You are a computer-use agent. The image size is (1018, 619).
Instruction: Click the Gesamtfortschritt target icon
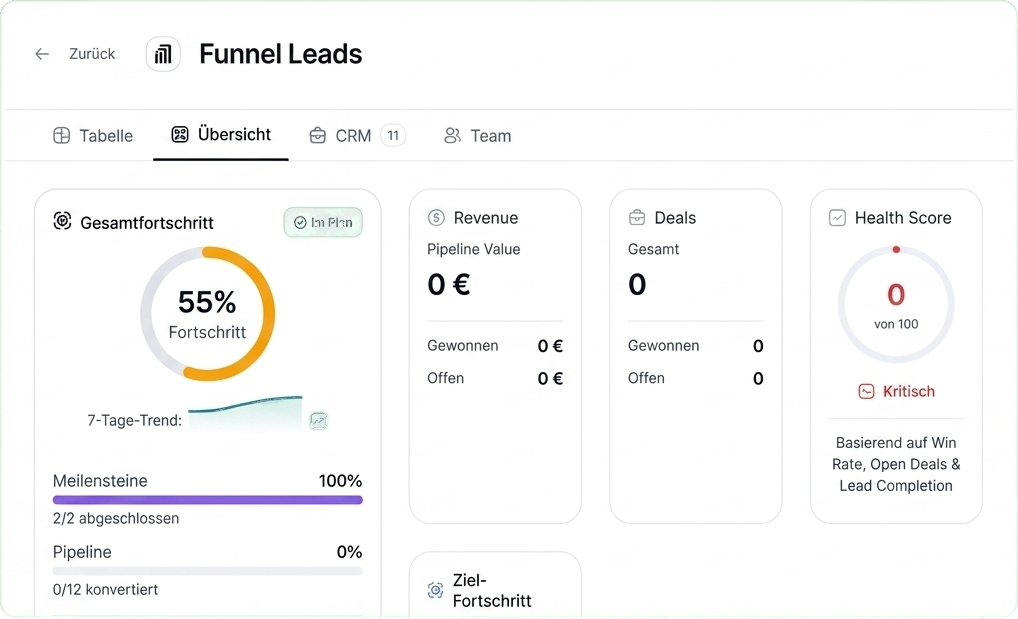click(x=62, y=221)
